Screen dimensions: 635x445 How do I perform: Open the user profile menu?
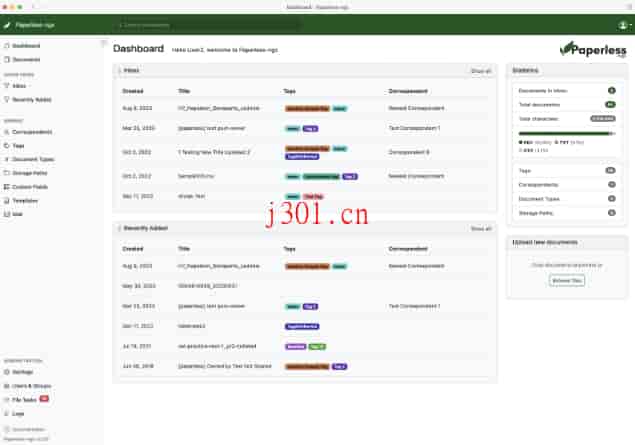[622, 24]
